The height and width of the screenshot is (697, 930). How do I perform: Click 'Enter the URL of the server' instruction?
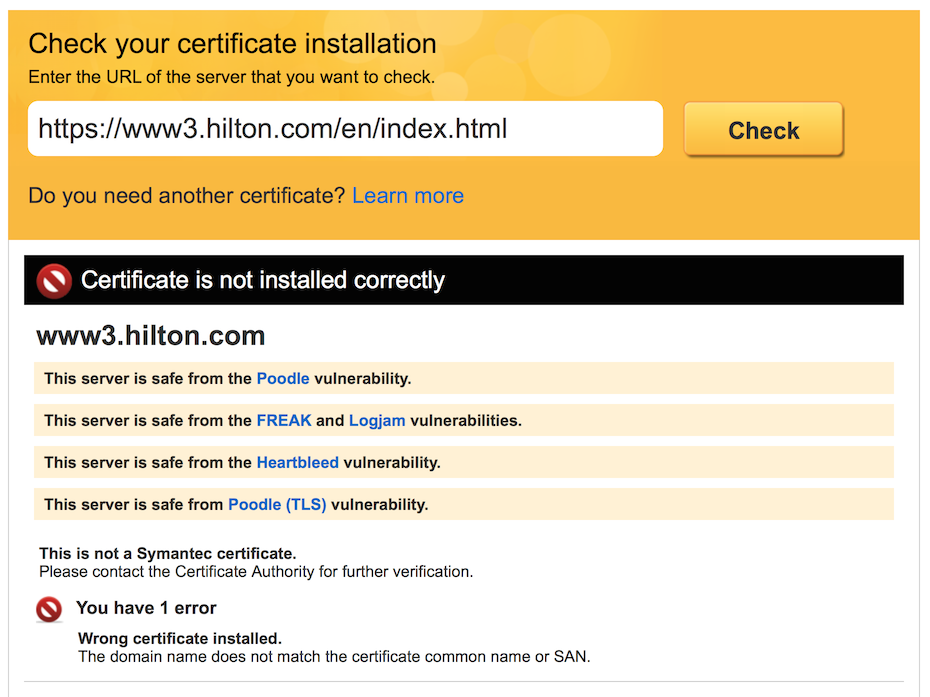[232, 77]
